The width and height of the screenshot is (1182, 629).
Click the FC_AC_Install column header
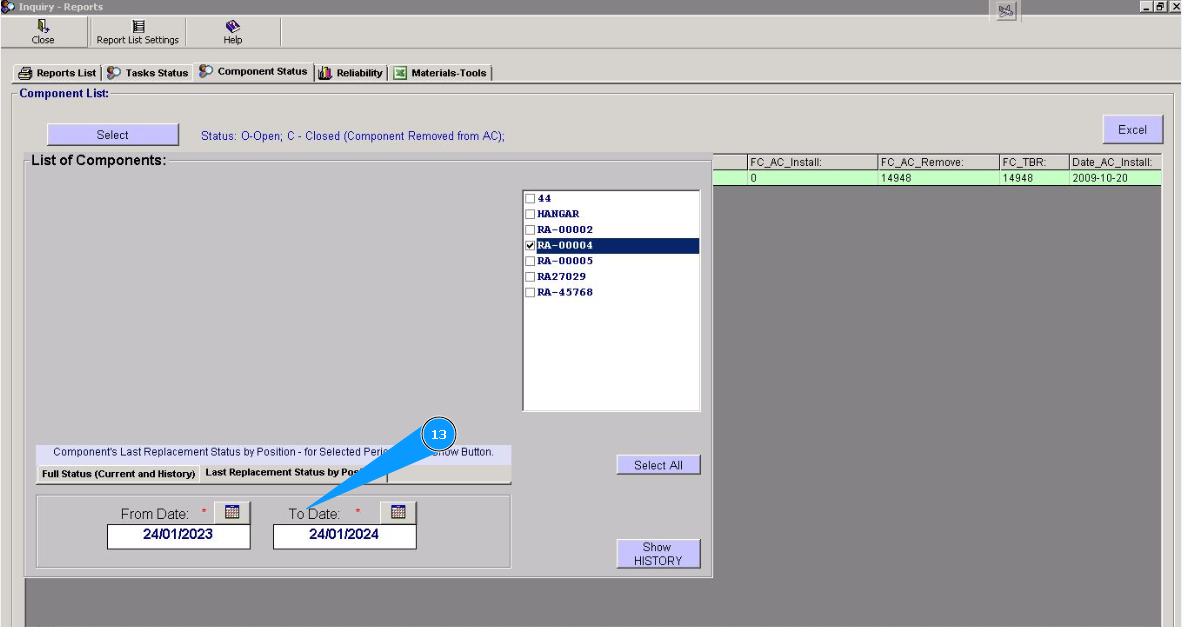click(813, 162)
